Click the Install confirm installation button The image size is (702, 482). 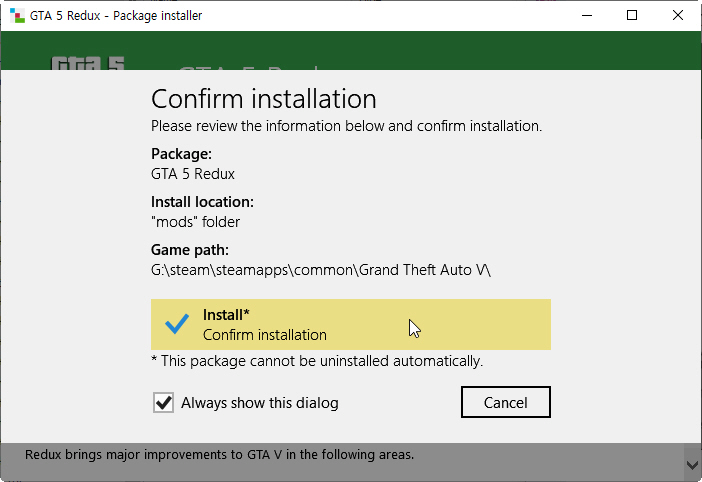351,324
